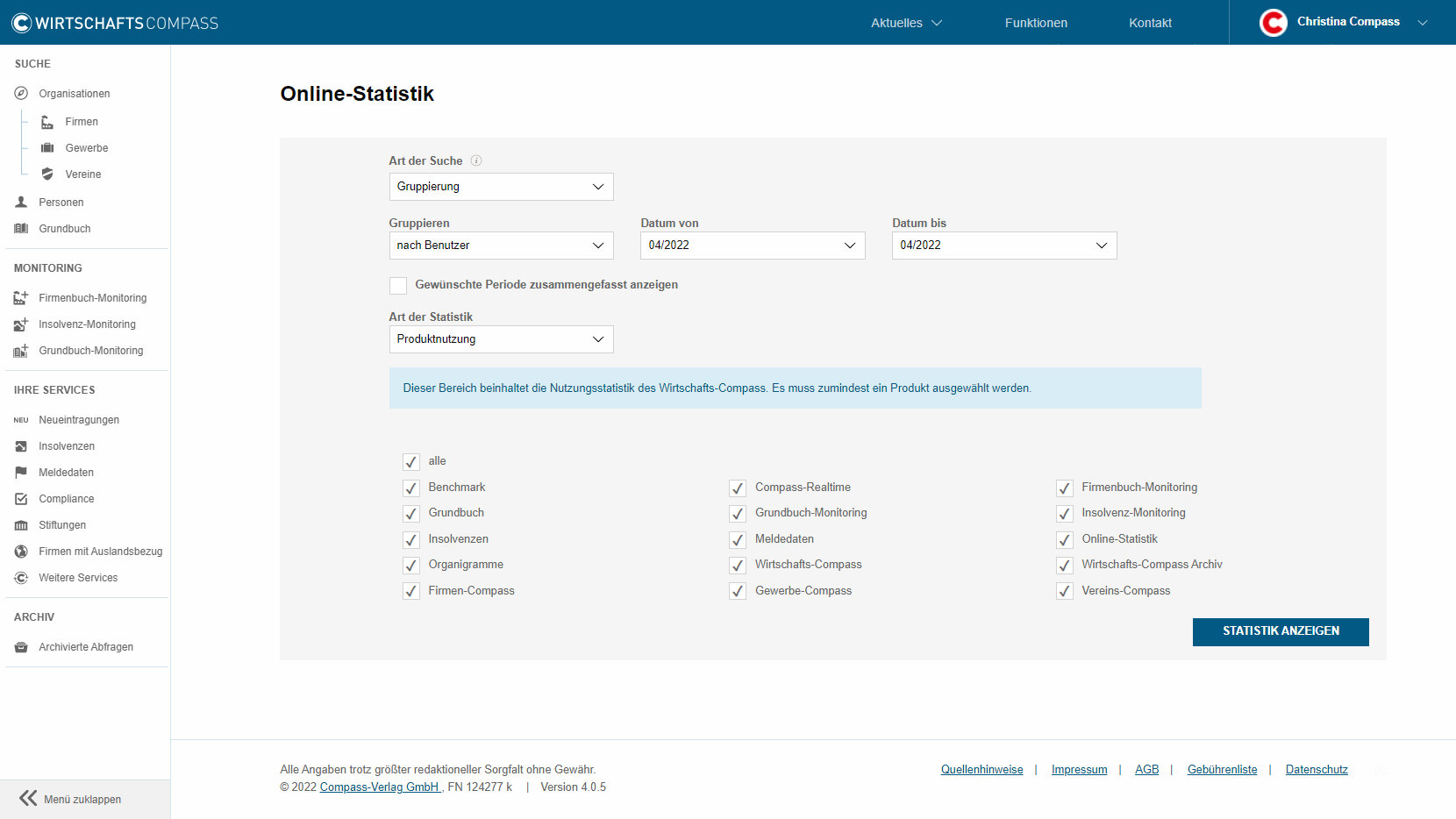Image resolution: width=1456 pixels, height=819 pixels.
Task: Open the Compass-Verlag GmbH link
Action: 380,787
